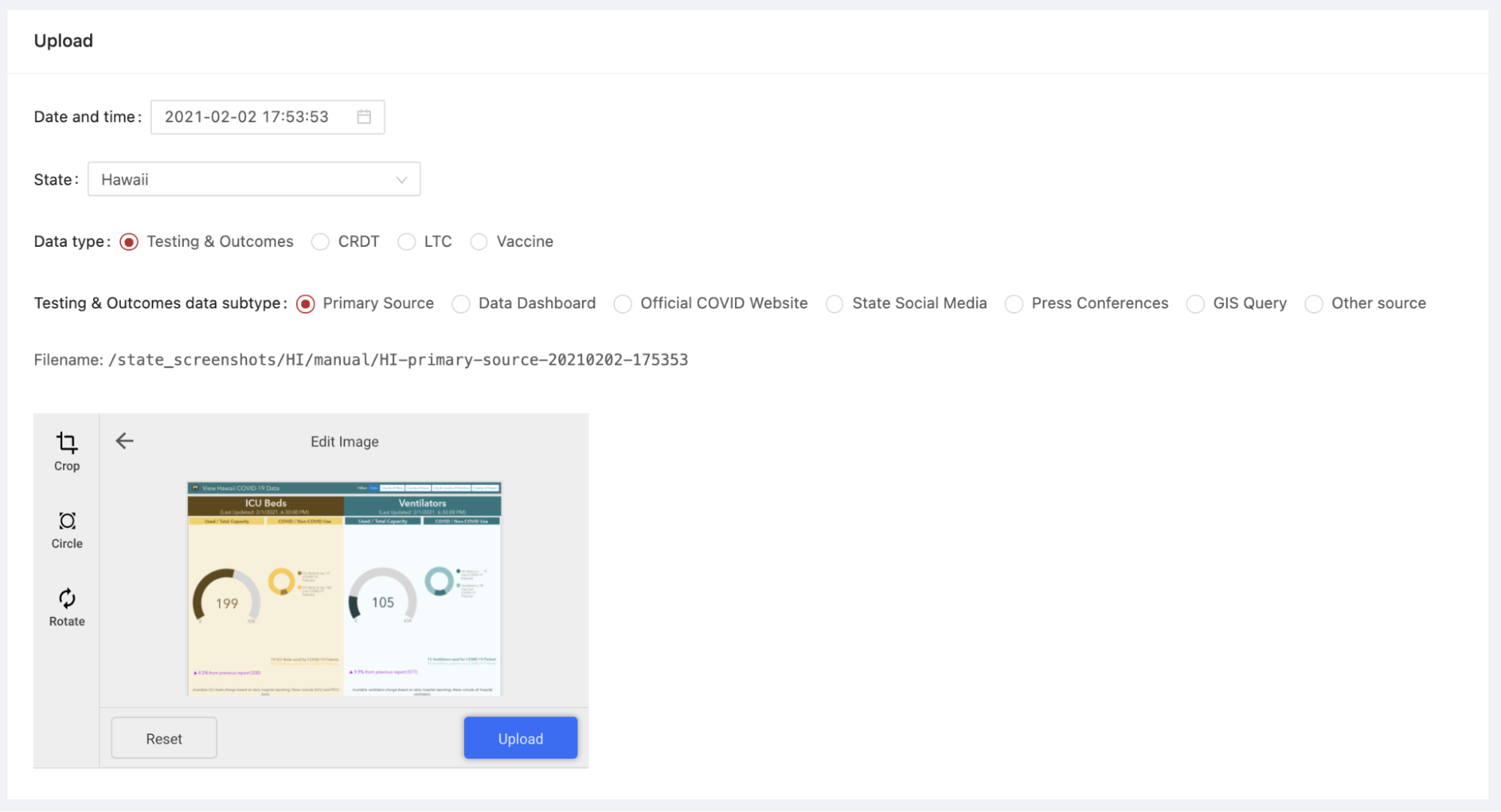
Task: Select Official COVID Website subtype
Action: [622, 304]
